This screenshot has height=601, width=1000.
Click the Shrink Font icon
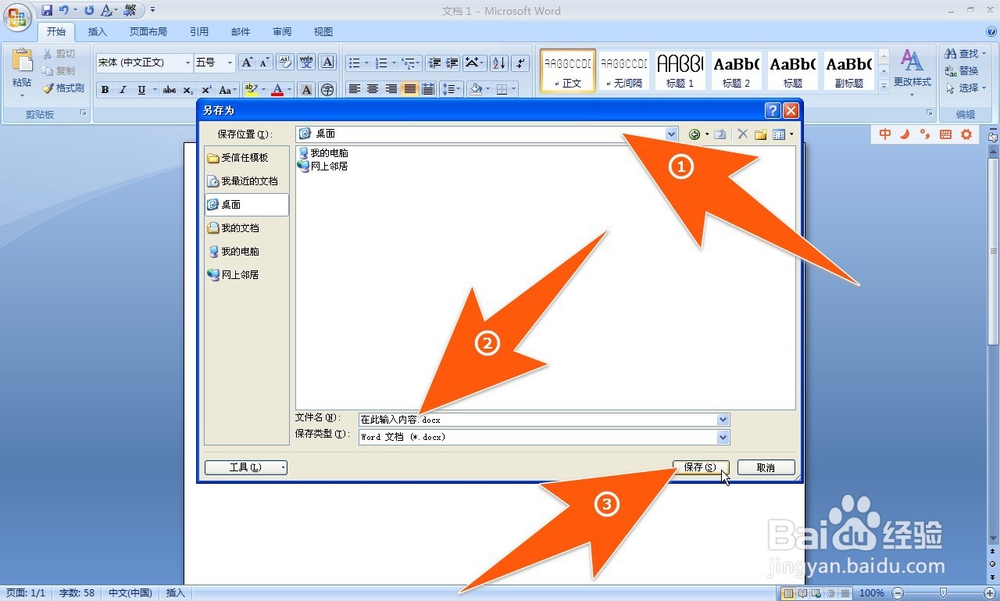coord(264,62)
